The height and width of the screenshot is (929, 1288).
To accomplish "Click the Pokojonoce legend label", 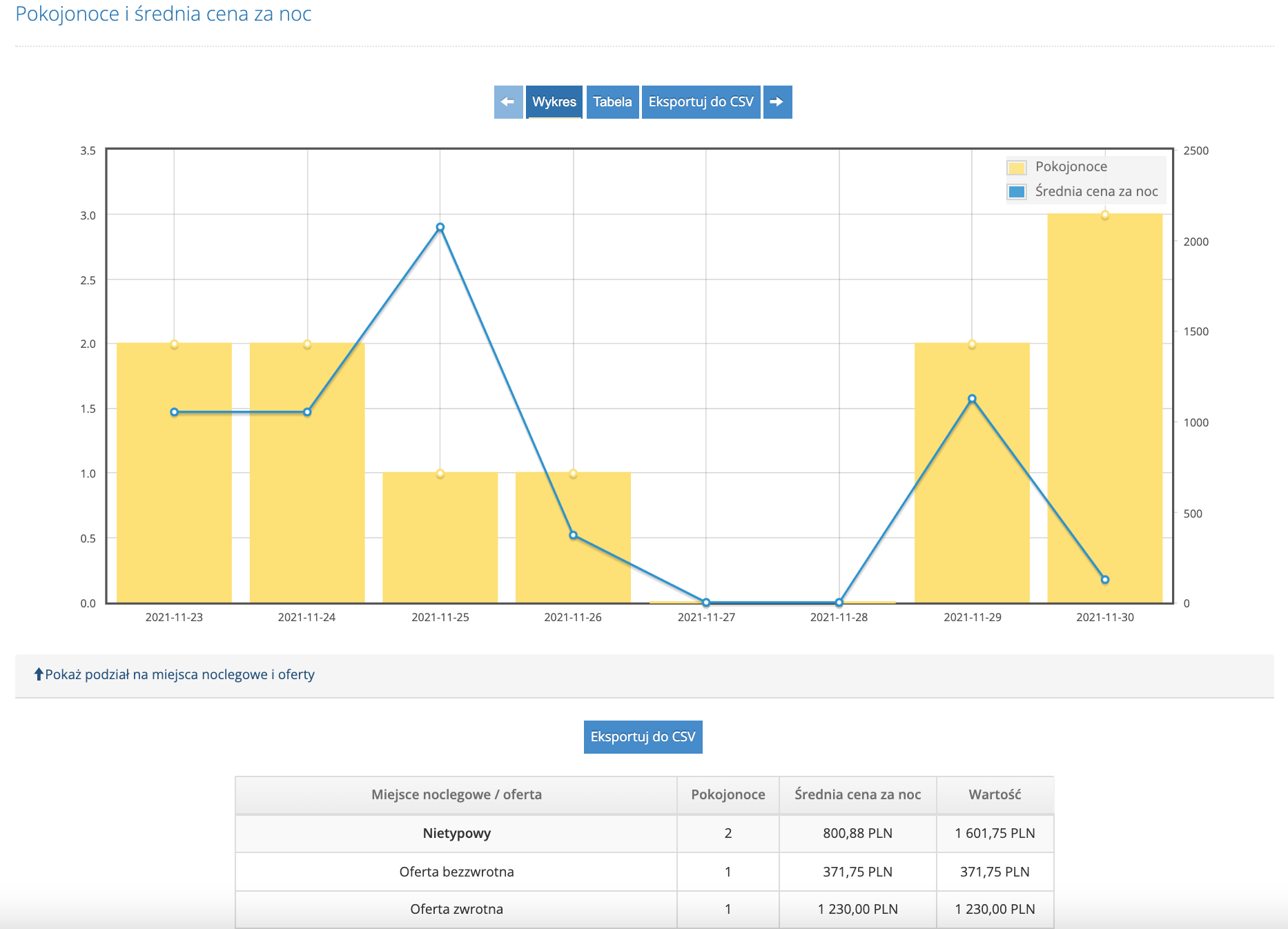I will (x=1071, y=167).
